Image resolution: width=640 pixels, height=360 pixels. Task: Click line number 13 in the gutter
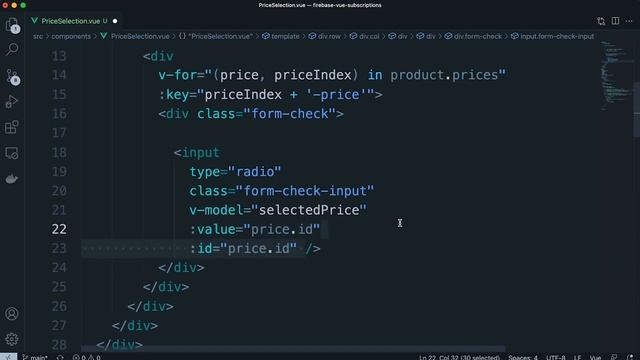tap(59, 56)
